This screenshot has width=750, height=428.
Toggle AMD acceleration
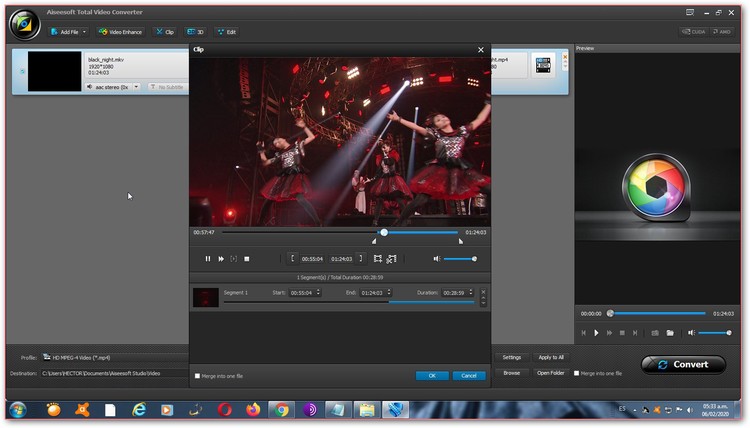coord(722,32)
